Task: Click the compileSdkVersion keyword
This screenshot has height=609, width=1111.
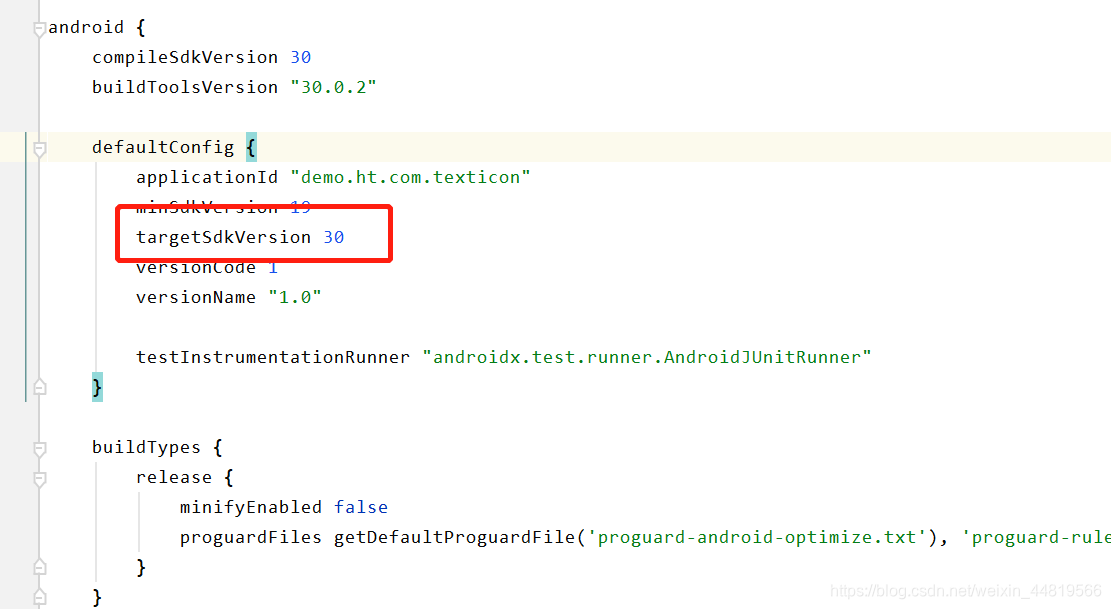Action: tap(185, 57)
